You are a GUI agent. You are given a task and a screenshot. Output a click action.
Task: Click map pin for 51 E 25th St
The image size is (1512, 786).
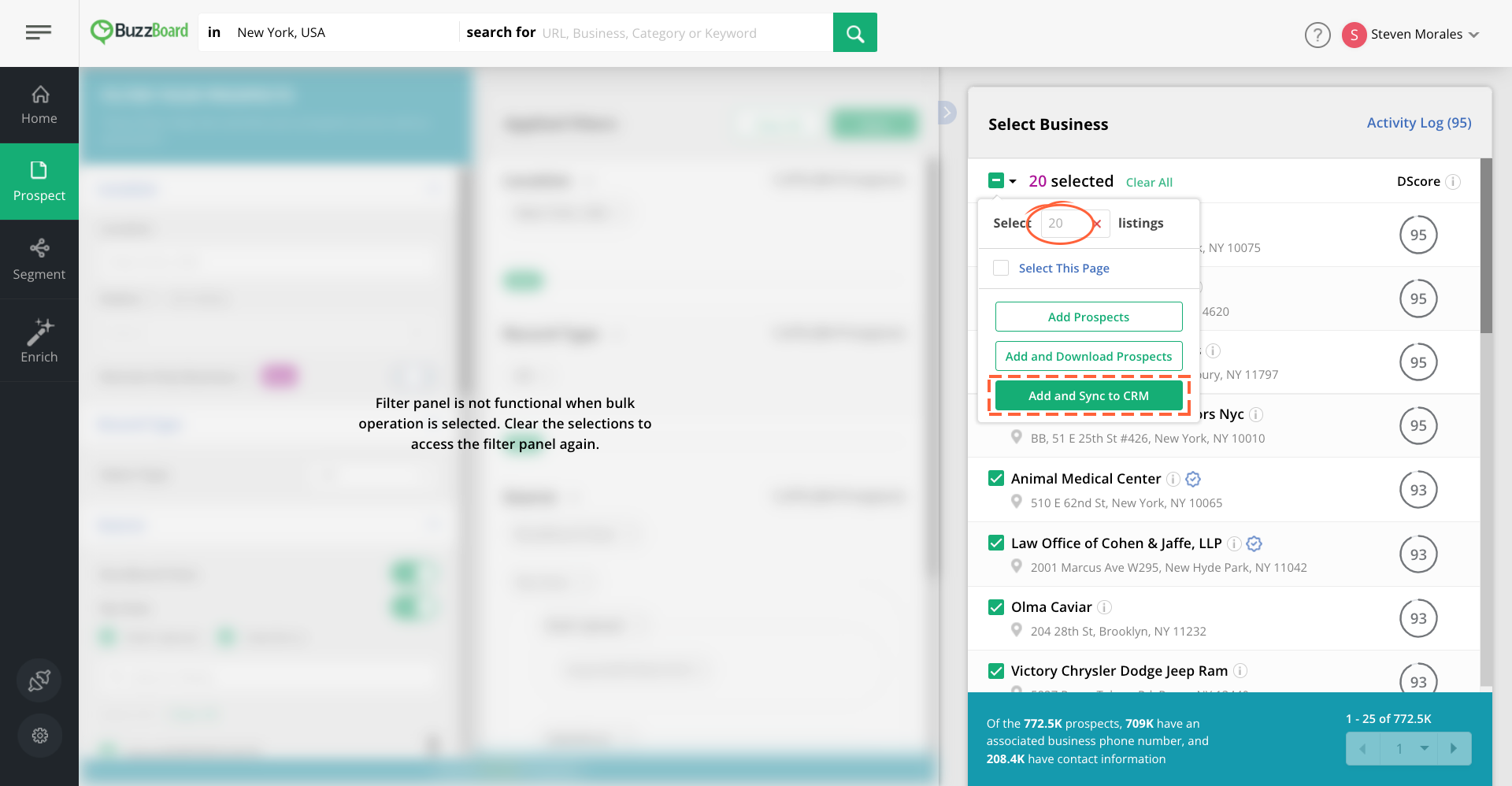(1017, 437)
